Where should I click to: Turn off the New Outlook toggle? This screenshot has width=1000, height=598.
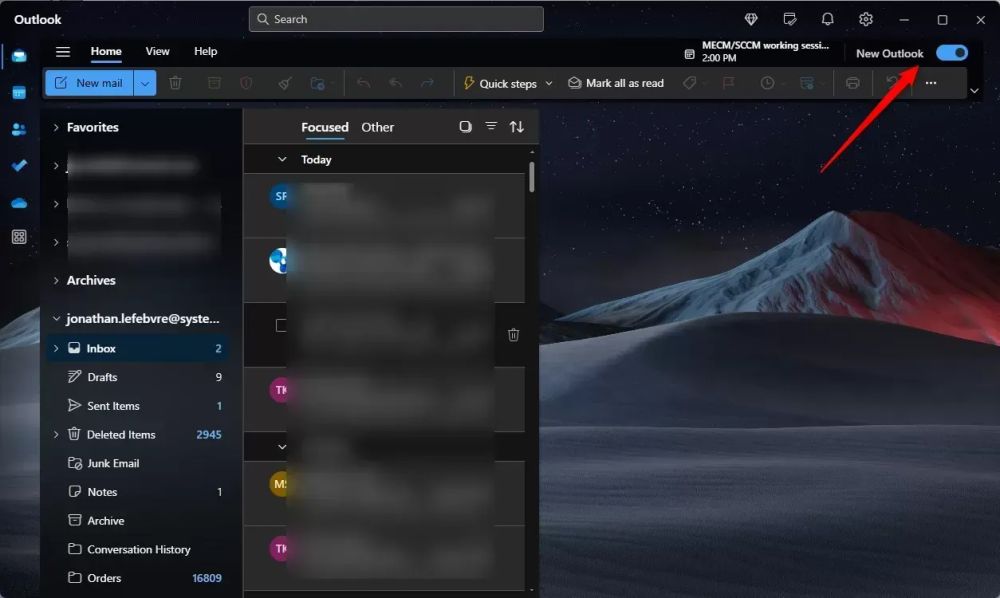952,53
